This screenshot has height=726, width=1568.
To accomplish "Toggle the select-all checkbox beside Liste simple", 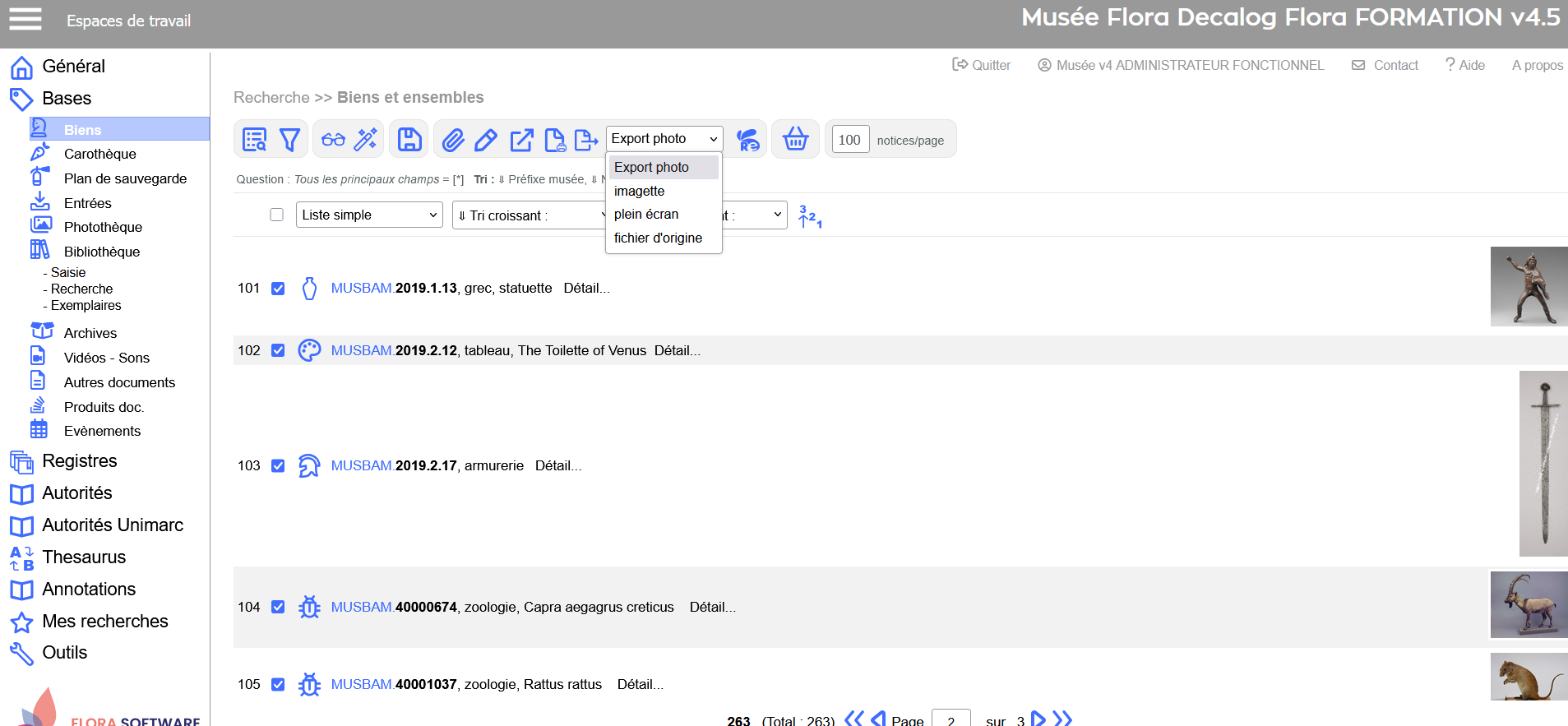I will coord(277,215).
